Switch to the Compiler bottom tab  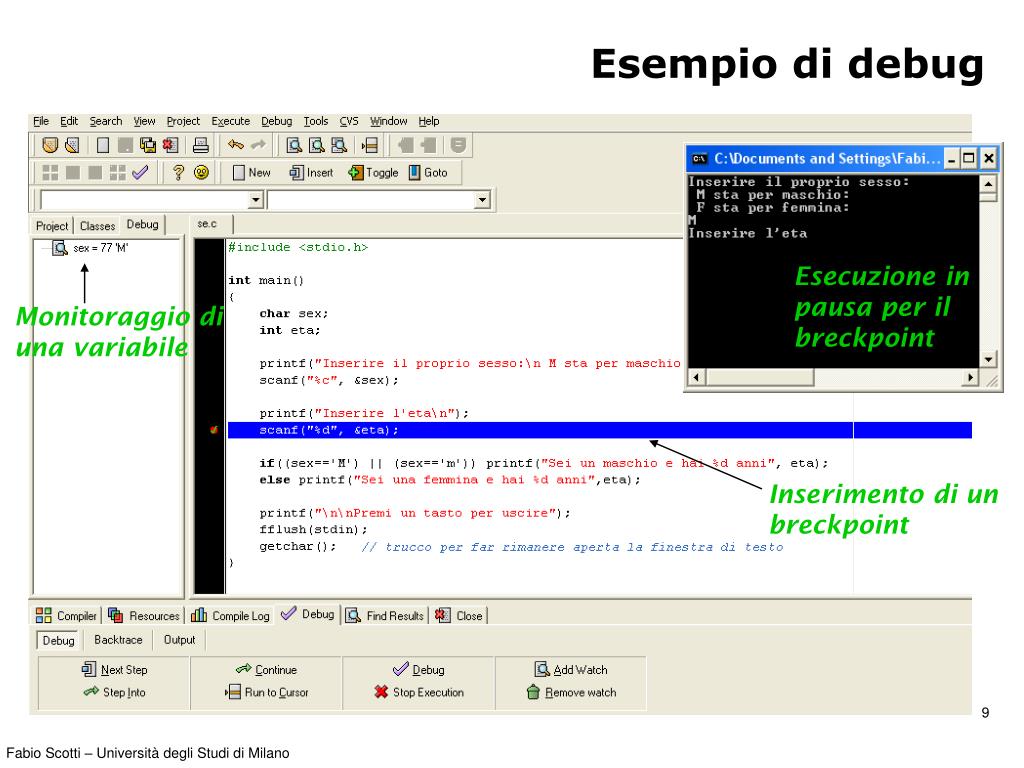click(67, 616)
